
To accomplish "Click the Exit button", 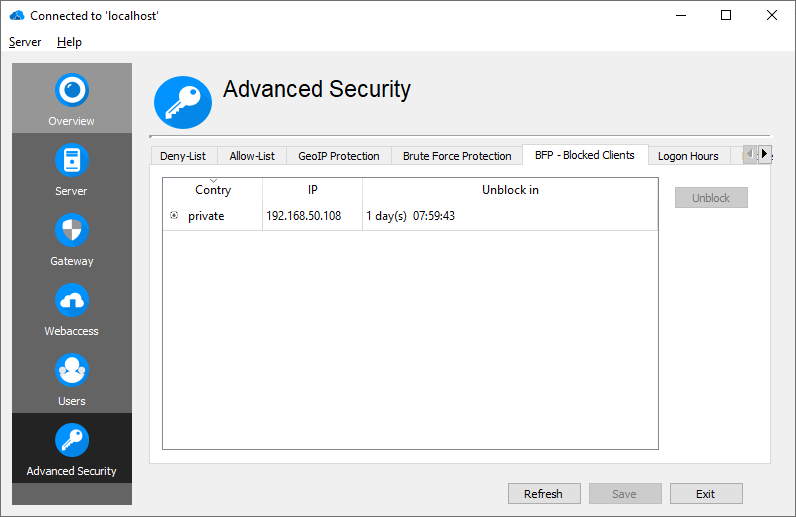I will click(x=706, y=494).
